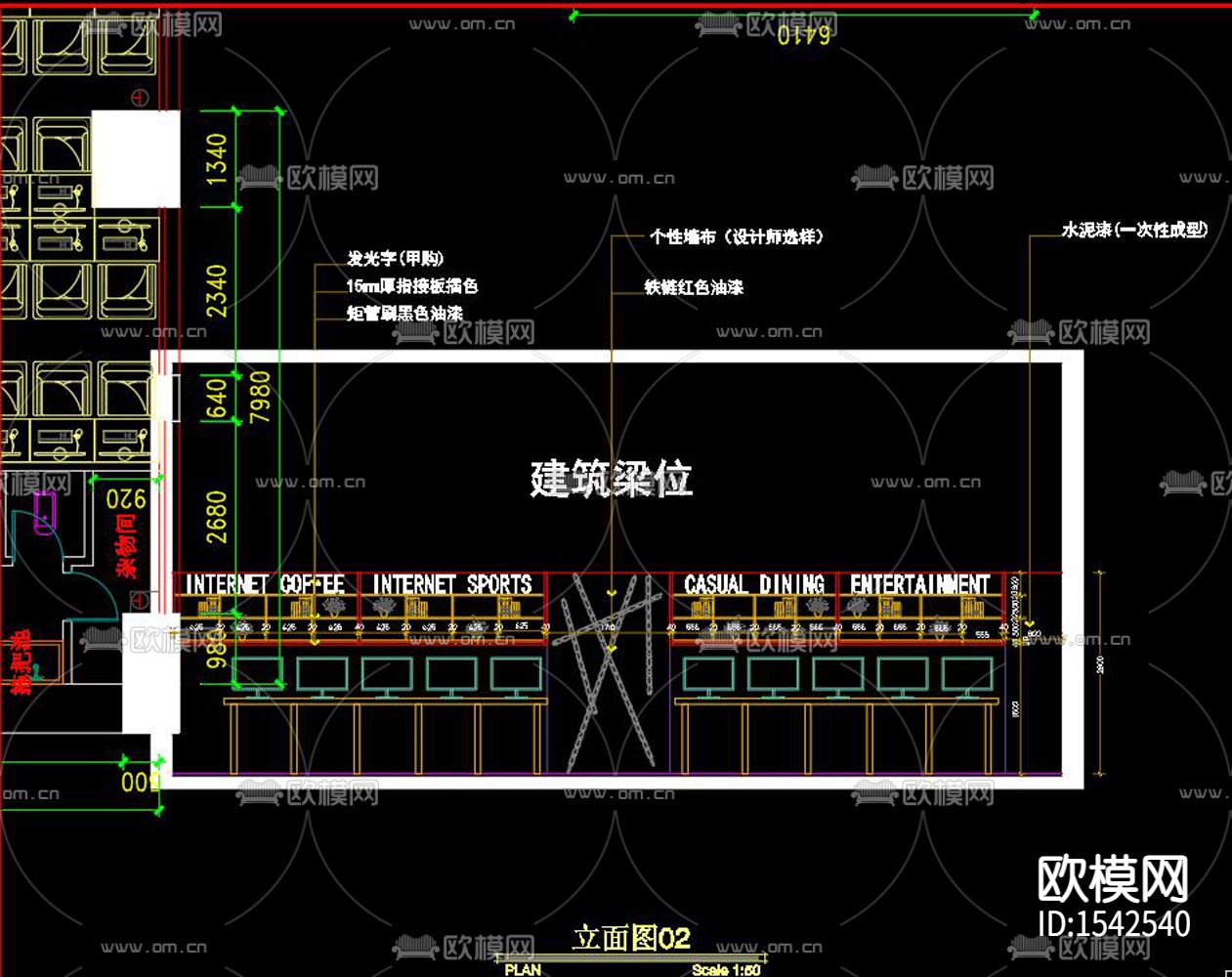Select the 建筑梁位 beam label text
1232x977 pixels.
click(611, 479)
